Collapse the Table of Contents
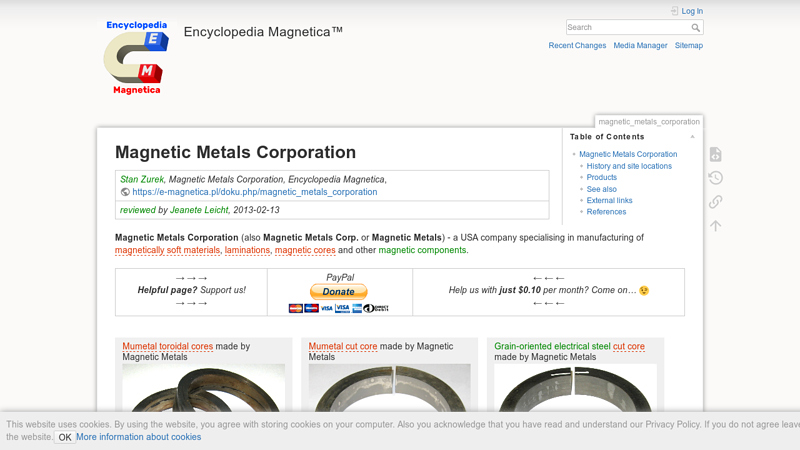The height and width of the screenshot is (450, 800). point(692,137)
